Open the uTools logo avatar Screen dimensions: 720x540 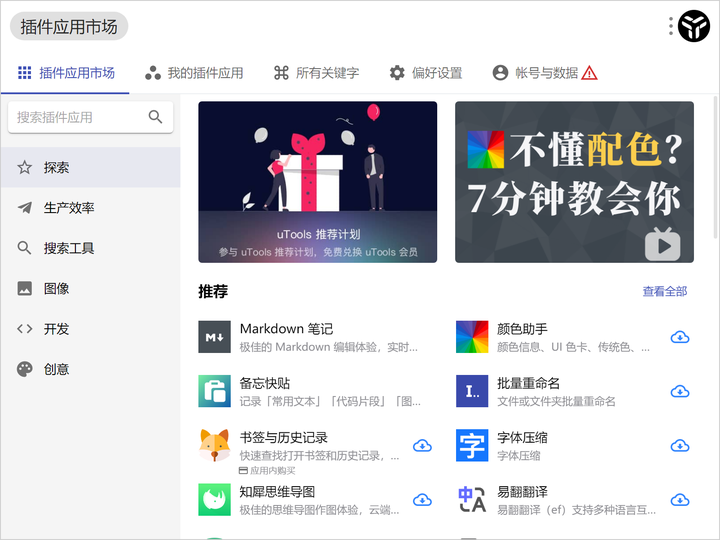click(x=694, y=26)
